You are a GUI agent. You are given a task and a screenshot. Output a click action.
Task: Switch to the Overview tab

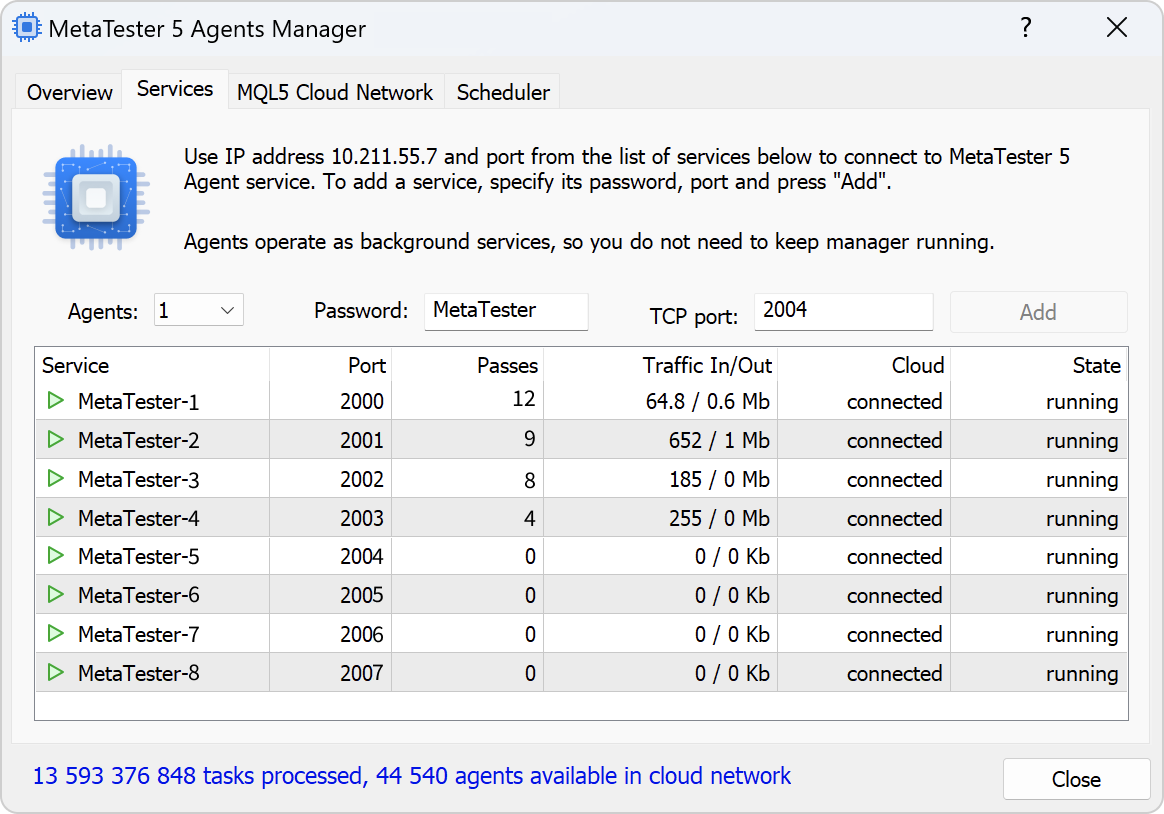(69, 92)
